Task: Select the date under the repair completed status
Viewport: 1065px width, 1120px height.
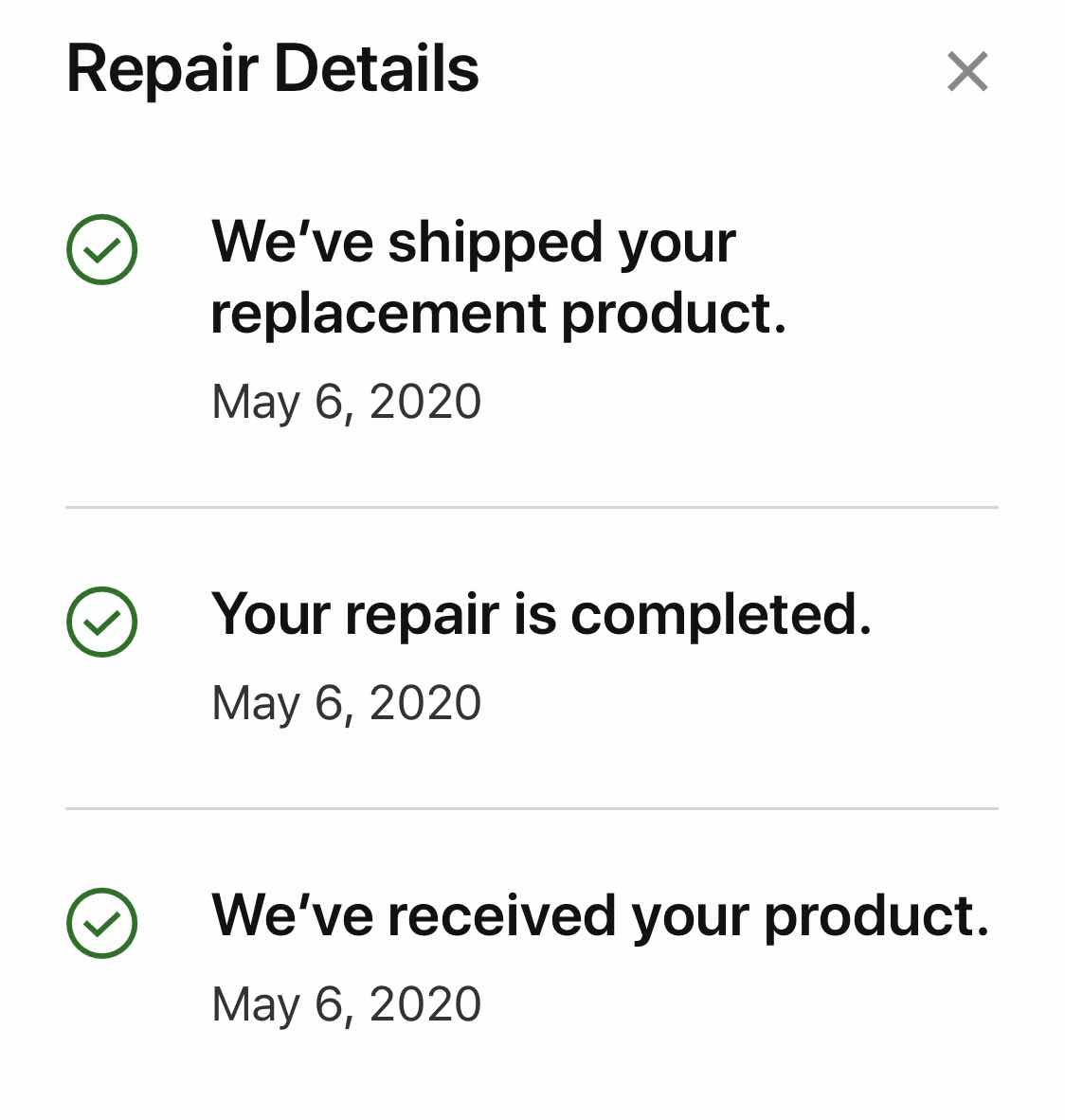Action: point(347,704)
